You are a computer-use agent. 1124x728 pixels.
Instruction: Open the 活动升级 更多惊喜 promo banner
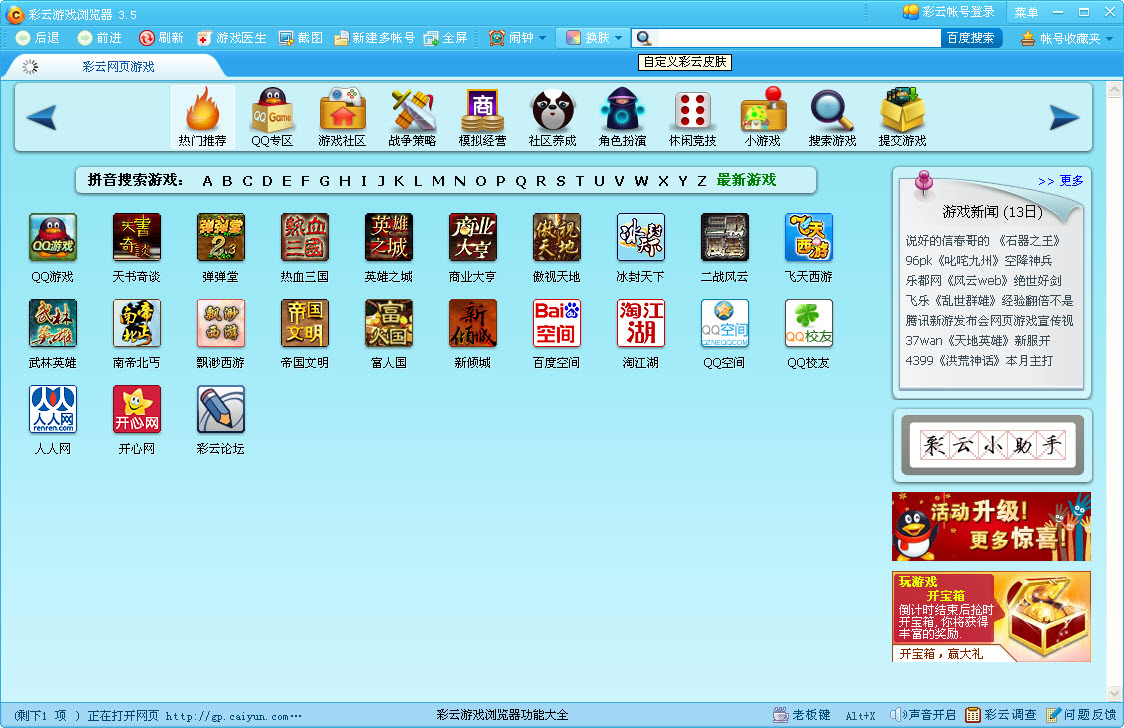pos(991,527)
